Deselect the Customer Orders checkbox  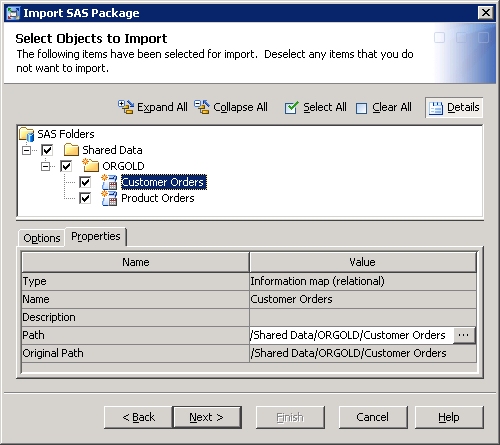(85, 182)
